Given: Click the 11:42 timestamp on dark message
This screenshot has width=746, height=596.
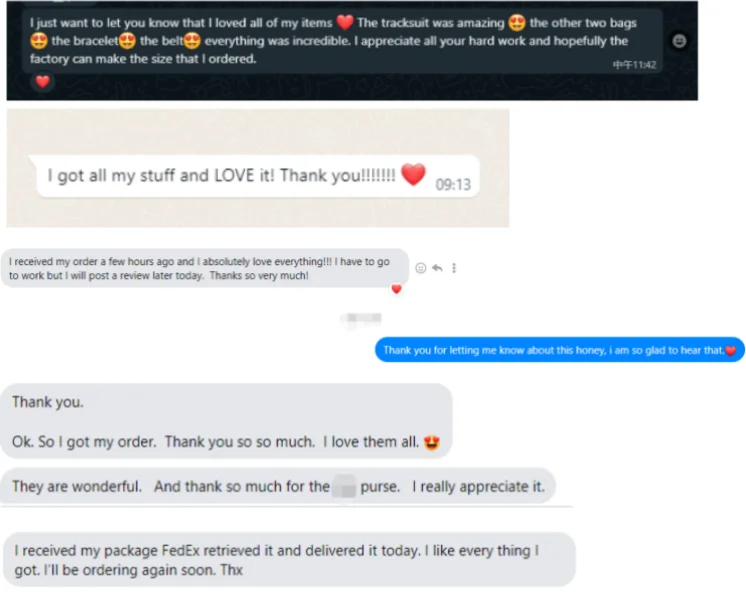Looking at the screenshot, I should coord(634,64).
